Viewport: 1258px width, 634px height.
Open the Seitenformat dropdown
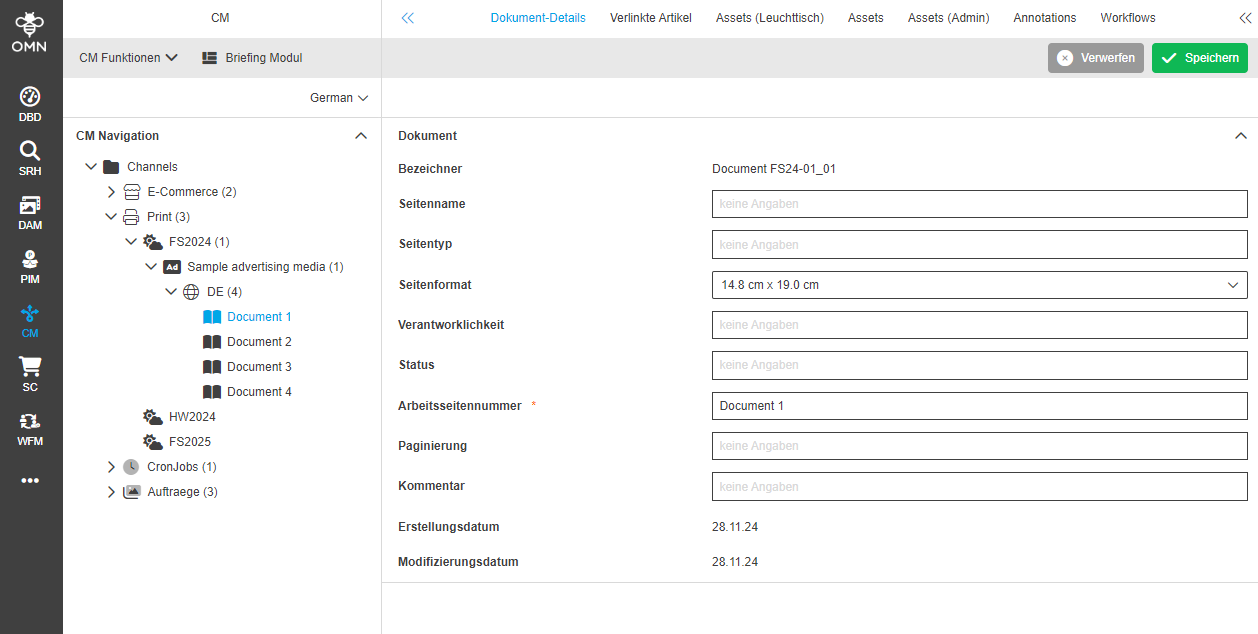point(979,285)
